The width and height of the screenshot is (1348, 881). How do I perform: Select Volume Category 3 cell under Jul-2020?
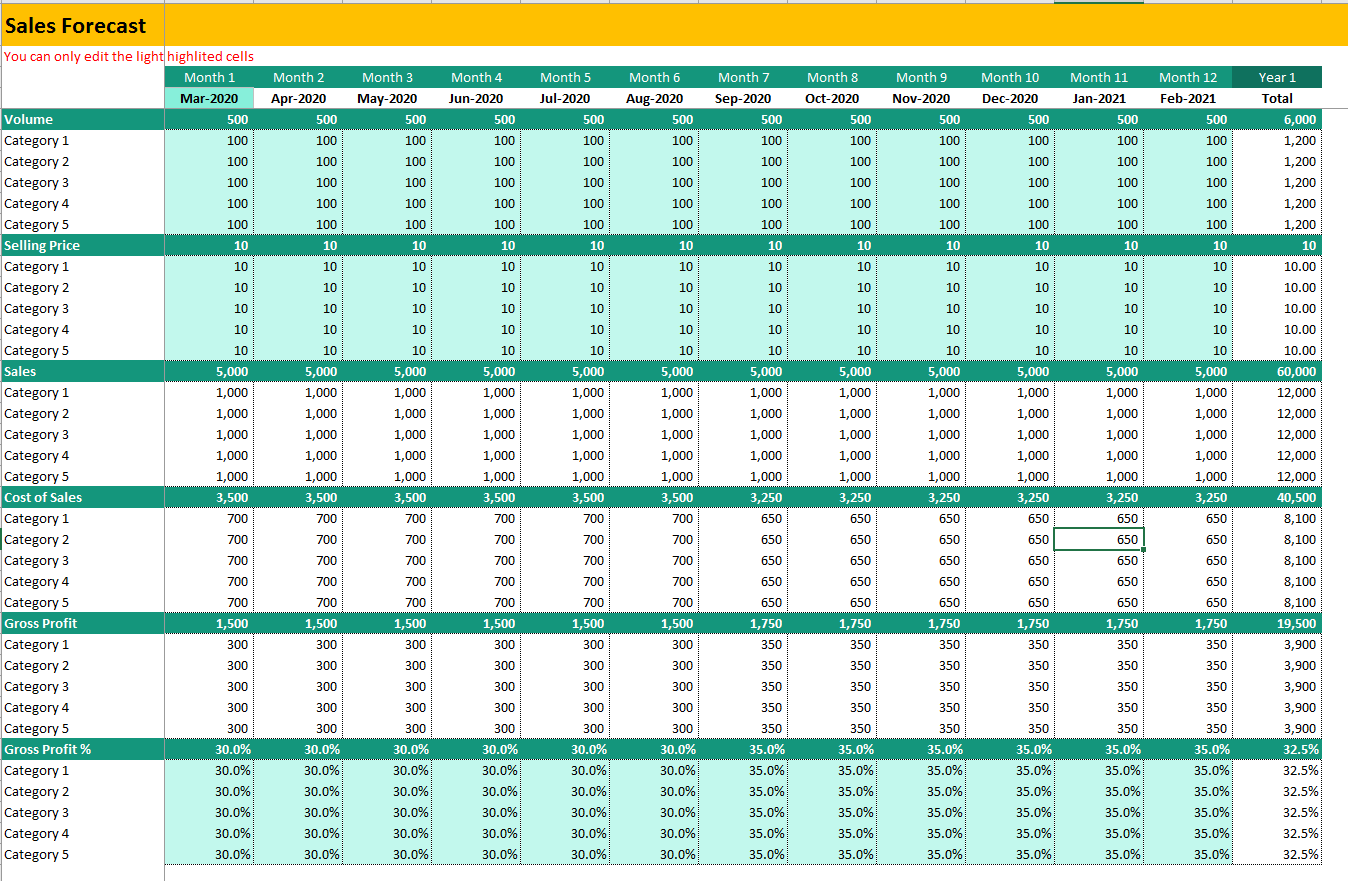tap(566, 182)
